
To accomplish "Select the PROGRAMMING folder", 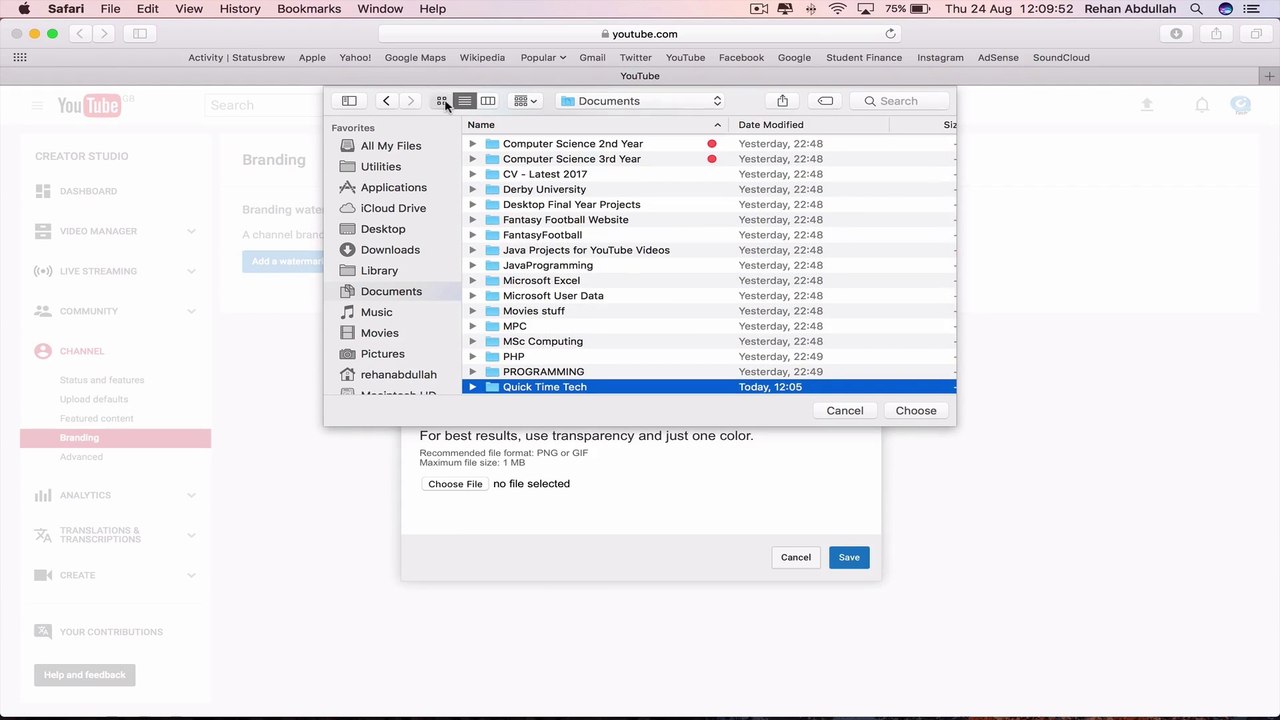I will tap(709, 372).
